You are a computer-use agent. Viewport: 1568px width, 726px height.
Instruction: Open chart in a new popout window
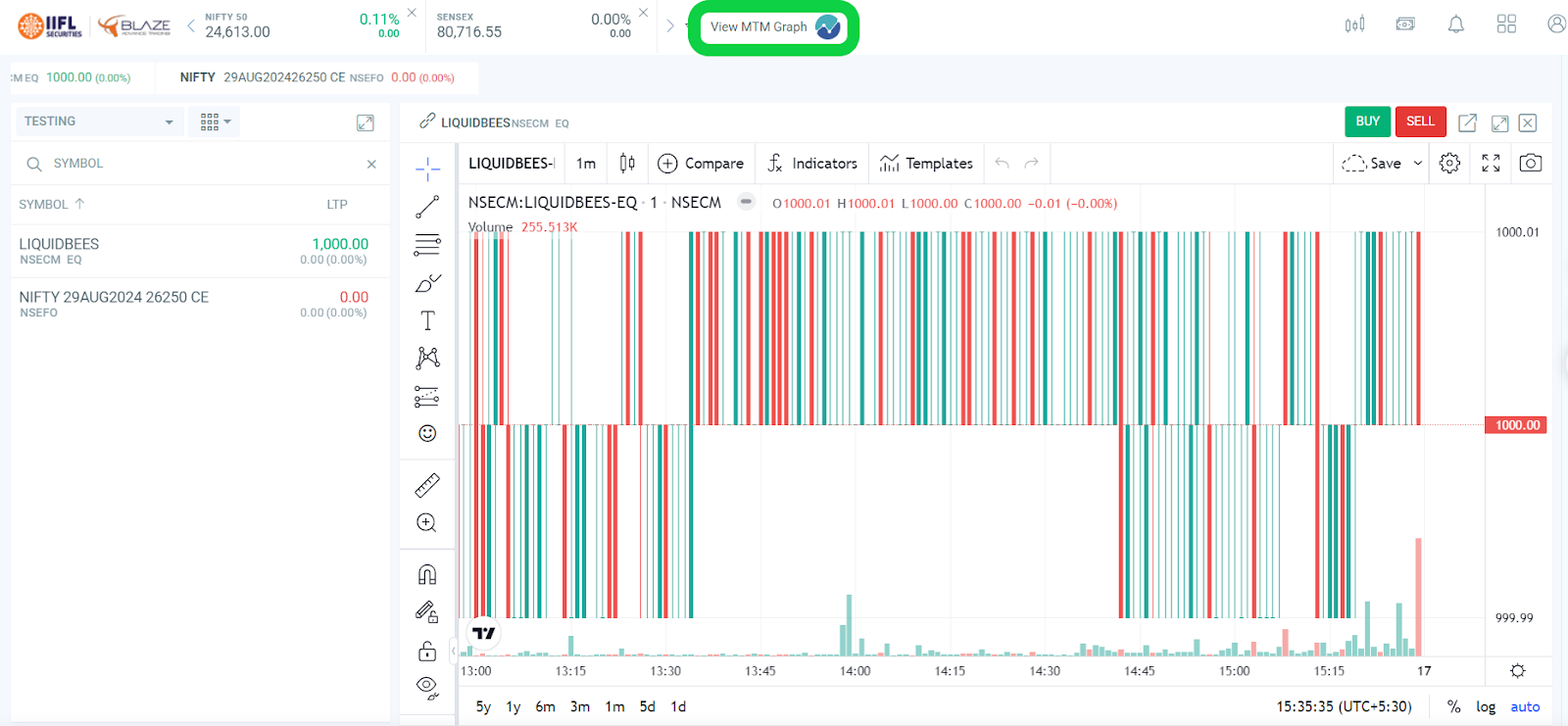click(1467, 122)
